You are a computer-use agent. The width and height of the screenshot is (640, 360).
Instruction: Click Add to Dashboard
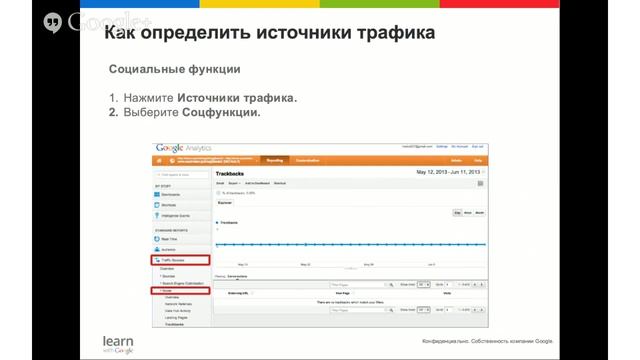257,183
